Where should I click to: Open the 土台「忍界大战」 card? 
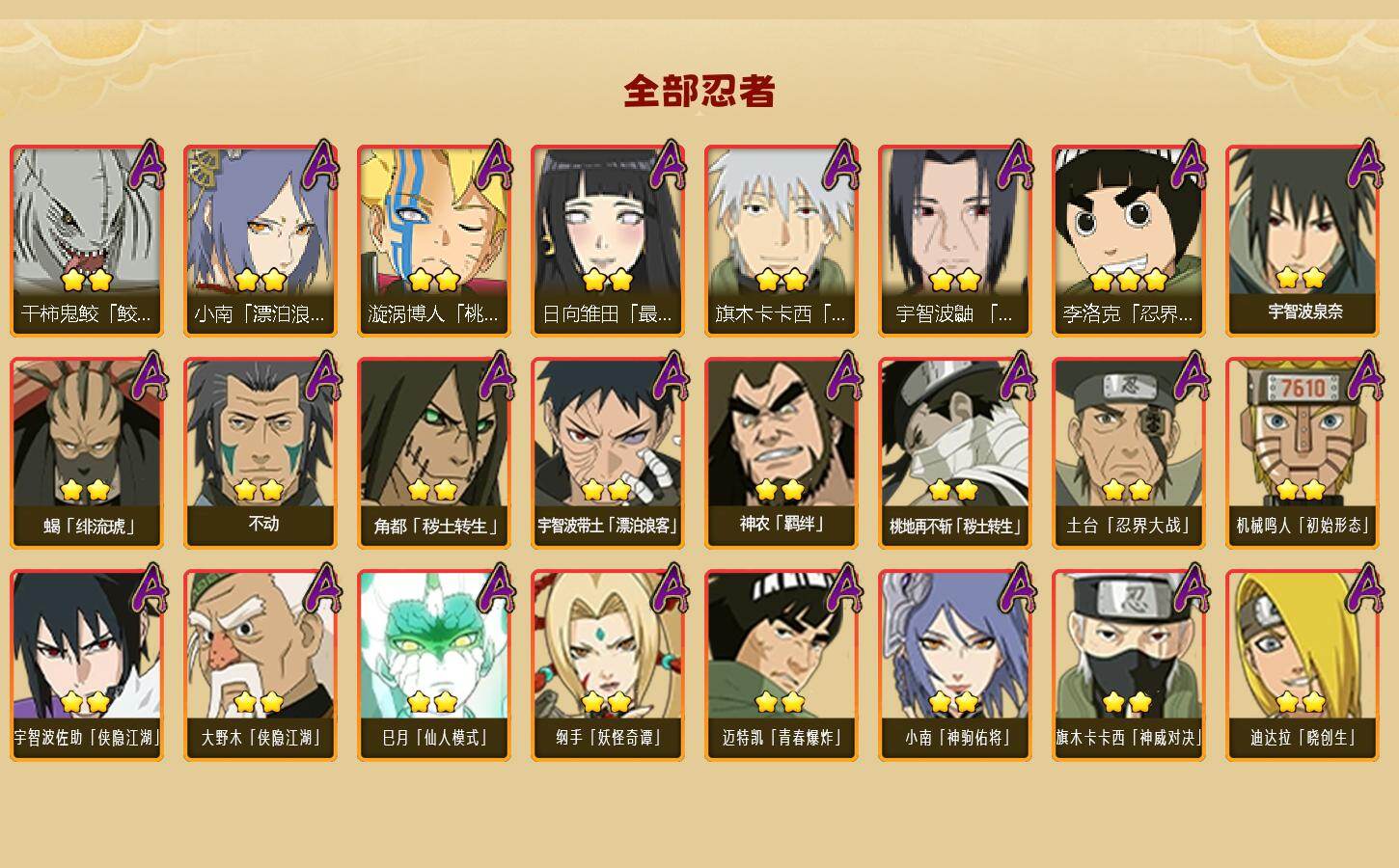point(1129,453)
